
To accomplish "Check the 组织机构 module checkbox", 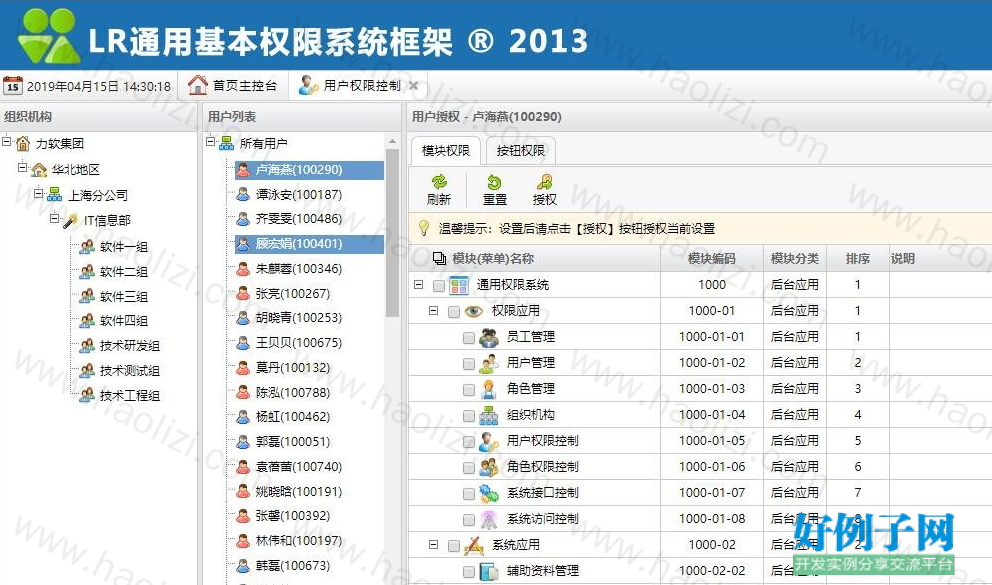I will click(x=469, y=416).
